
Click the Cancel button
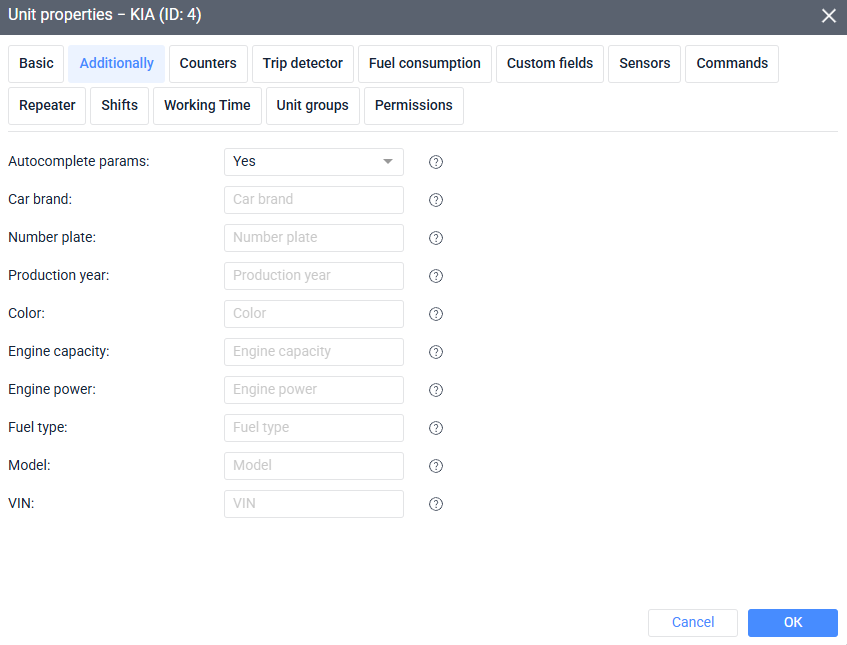[x=692, y=622]
